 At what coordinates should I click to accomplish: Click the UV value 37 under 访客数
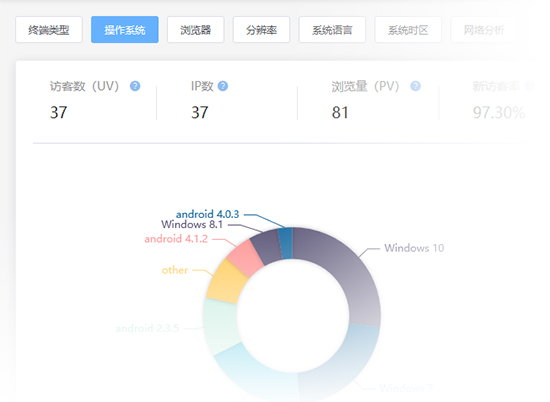click(x=58, y=113)
